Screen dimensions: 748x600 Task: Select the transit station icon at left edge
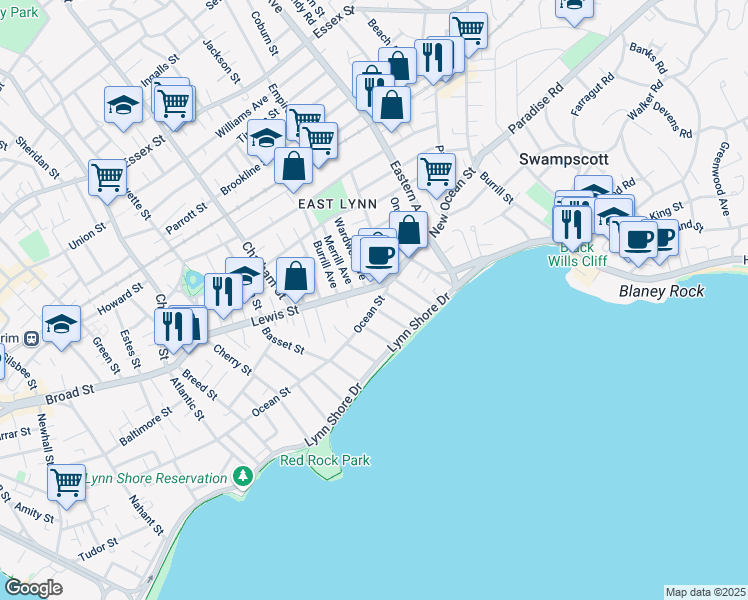31,339
